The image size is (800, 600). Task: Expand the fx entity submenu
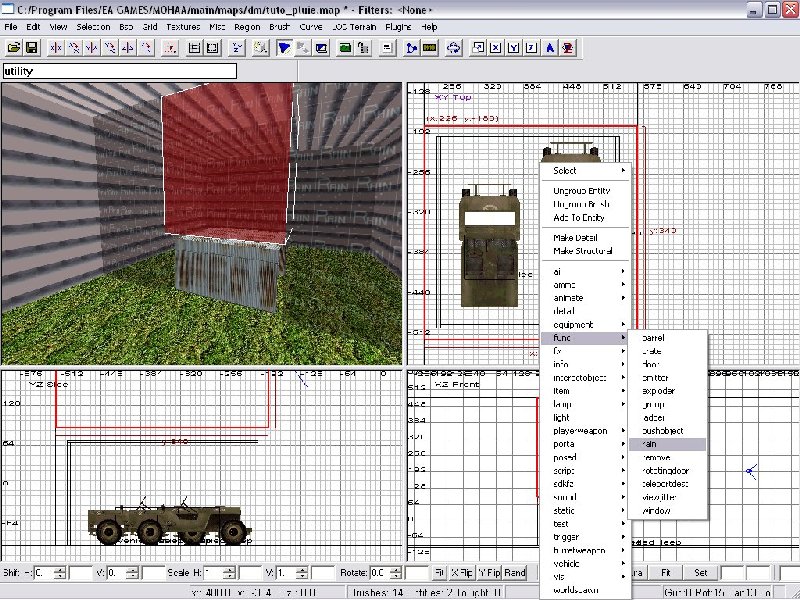(586, 351)
